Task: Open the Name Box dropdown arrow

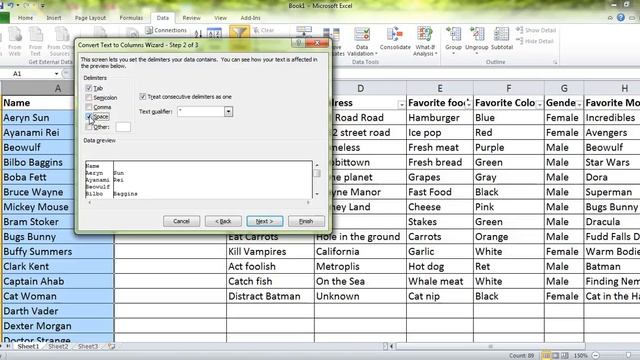Action: click(x=56, y=73)
